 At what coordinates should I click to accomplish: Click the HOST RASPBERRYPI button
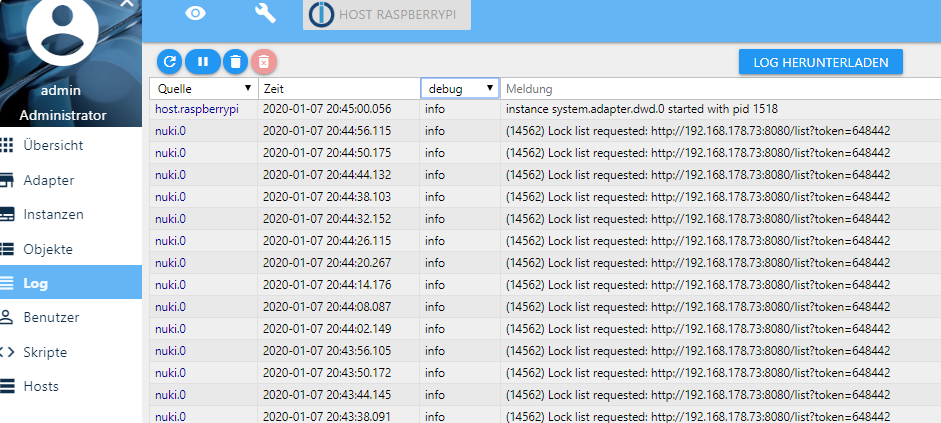coord(387,14)
